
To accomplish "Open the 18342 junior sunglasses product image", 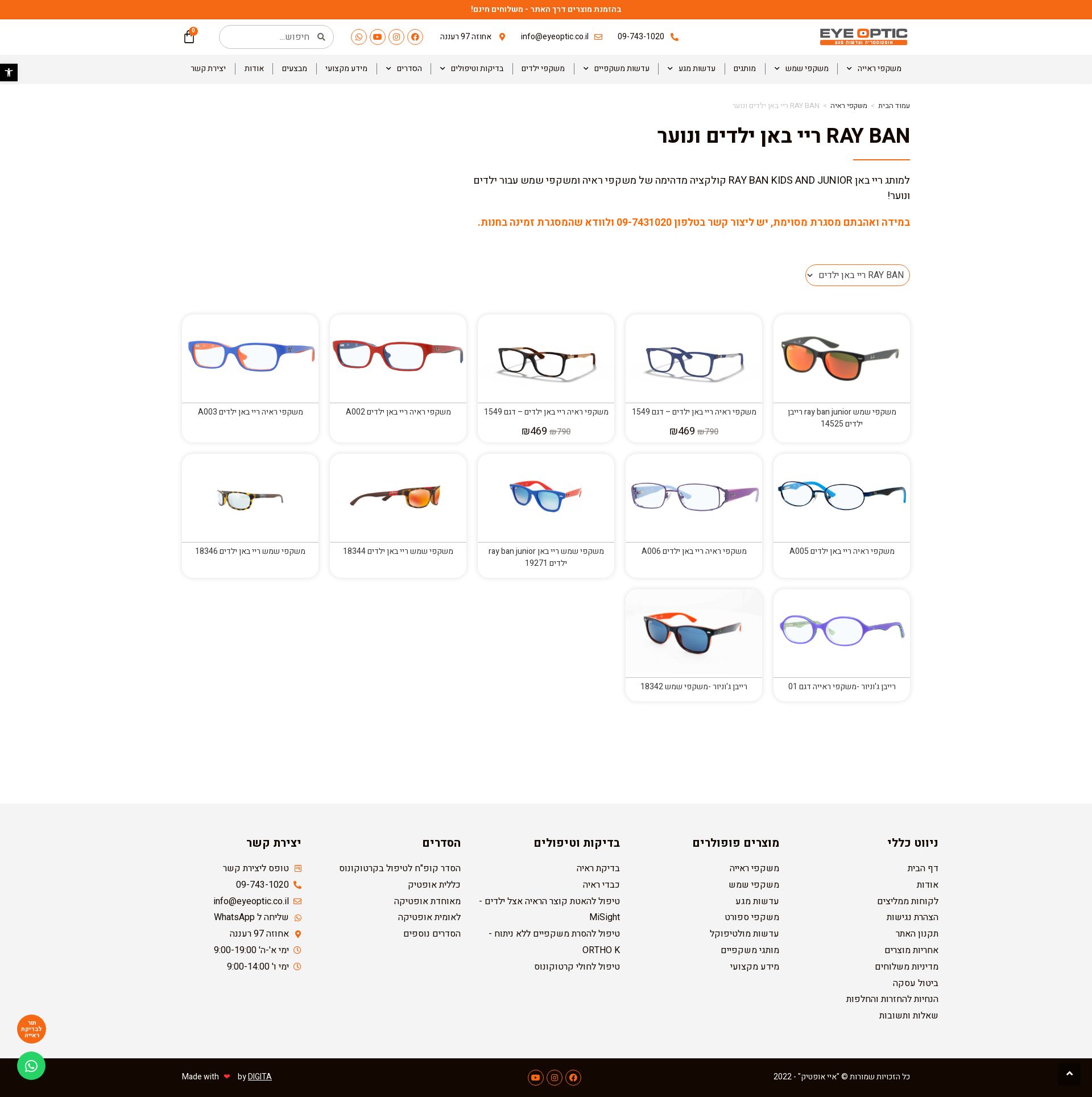I will (694, 633).
